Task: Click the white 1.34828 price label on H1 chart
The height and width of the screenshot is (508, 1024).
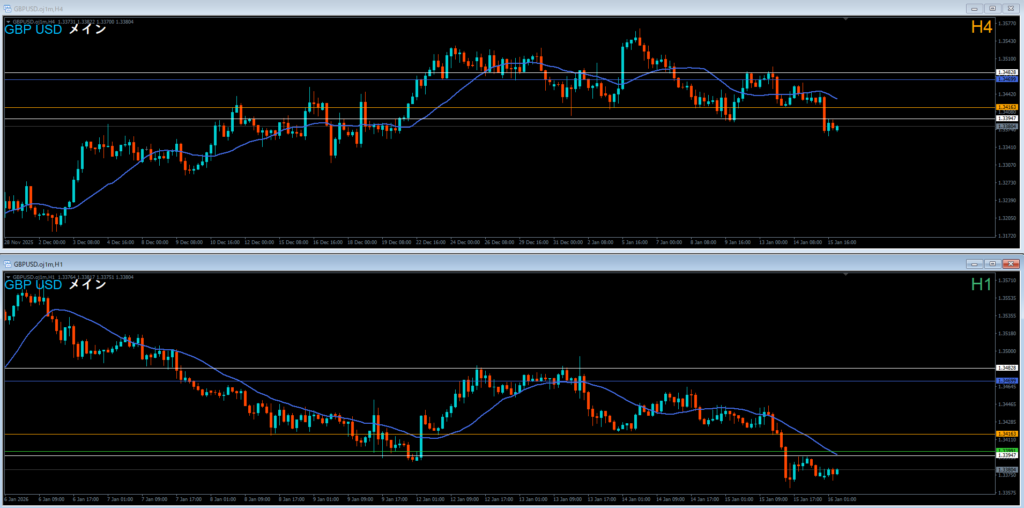Action: point(1007,368)
